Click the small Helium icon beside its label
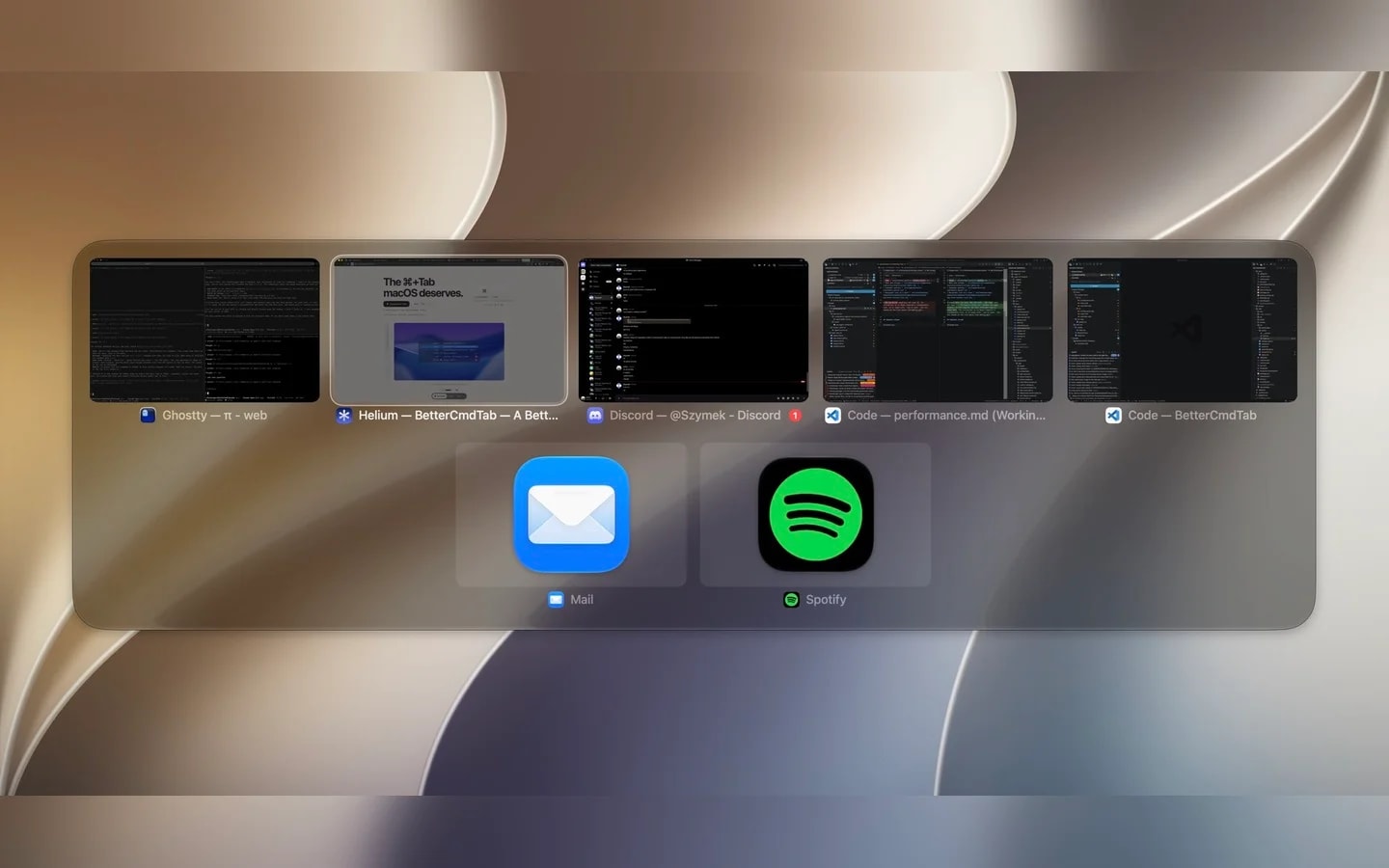1389x868 pixels. 343,416
